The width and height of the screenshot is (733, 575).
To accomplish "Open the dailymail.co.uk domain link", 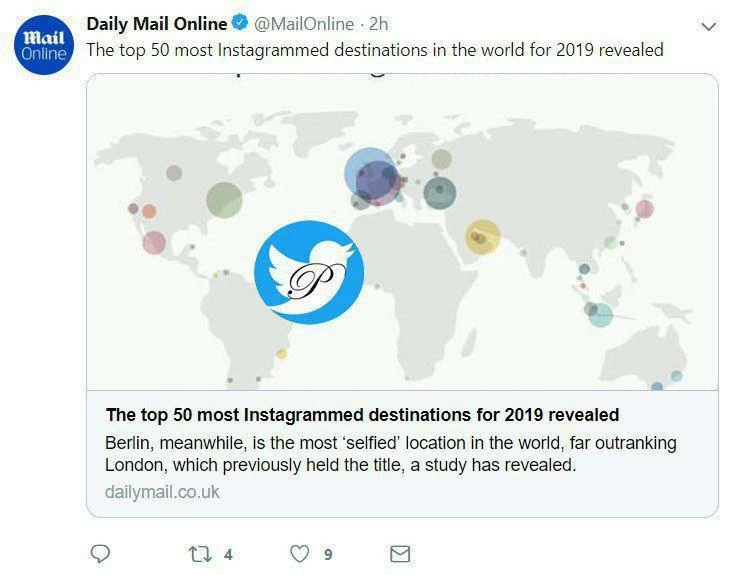I will tap(161, 492).
